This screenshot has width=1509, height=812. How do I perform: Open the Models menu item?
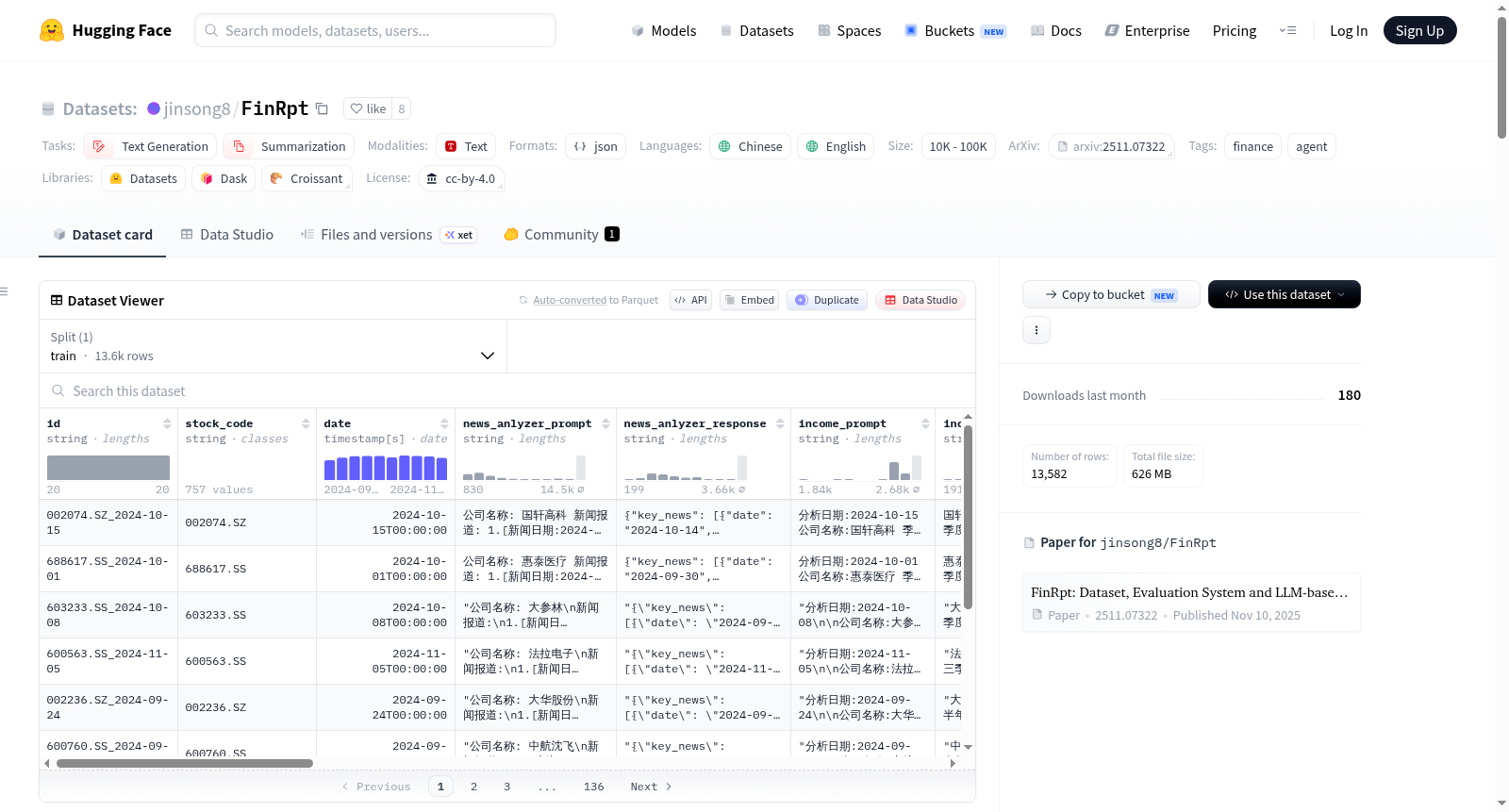[664, 30]
